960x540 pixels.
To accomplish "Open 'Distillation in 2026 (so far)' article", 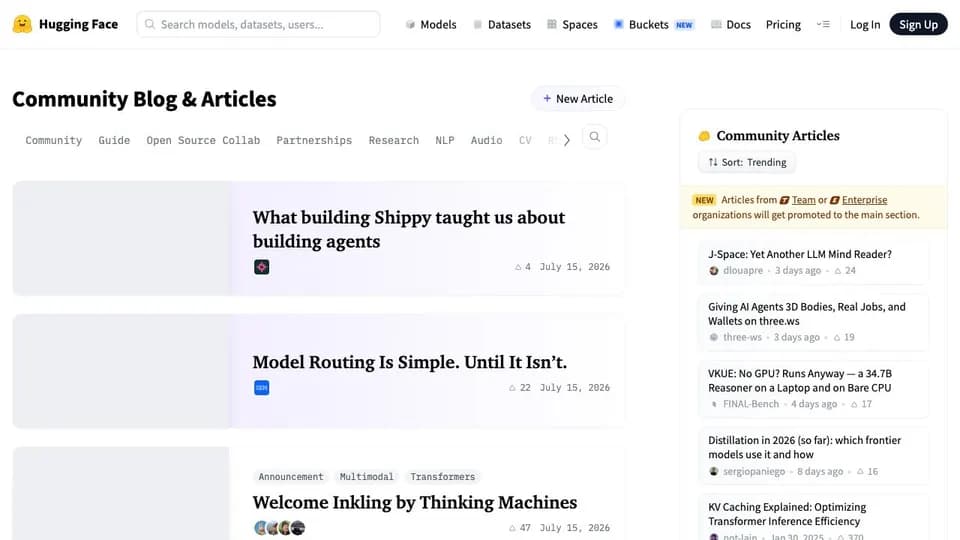I will 804,447.
